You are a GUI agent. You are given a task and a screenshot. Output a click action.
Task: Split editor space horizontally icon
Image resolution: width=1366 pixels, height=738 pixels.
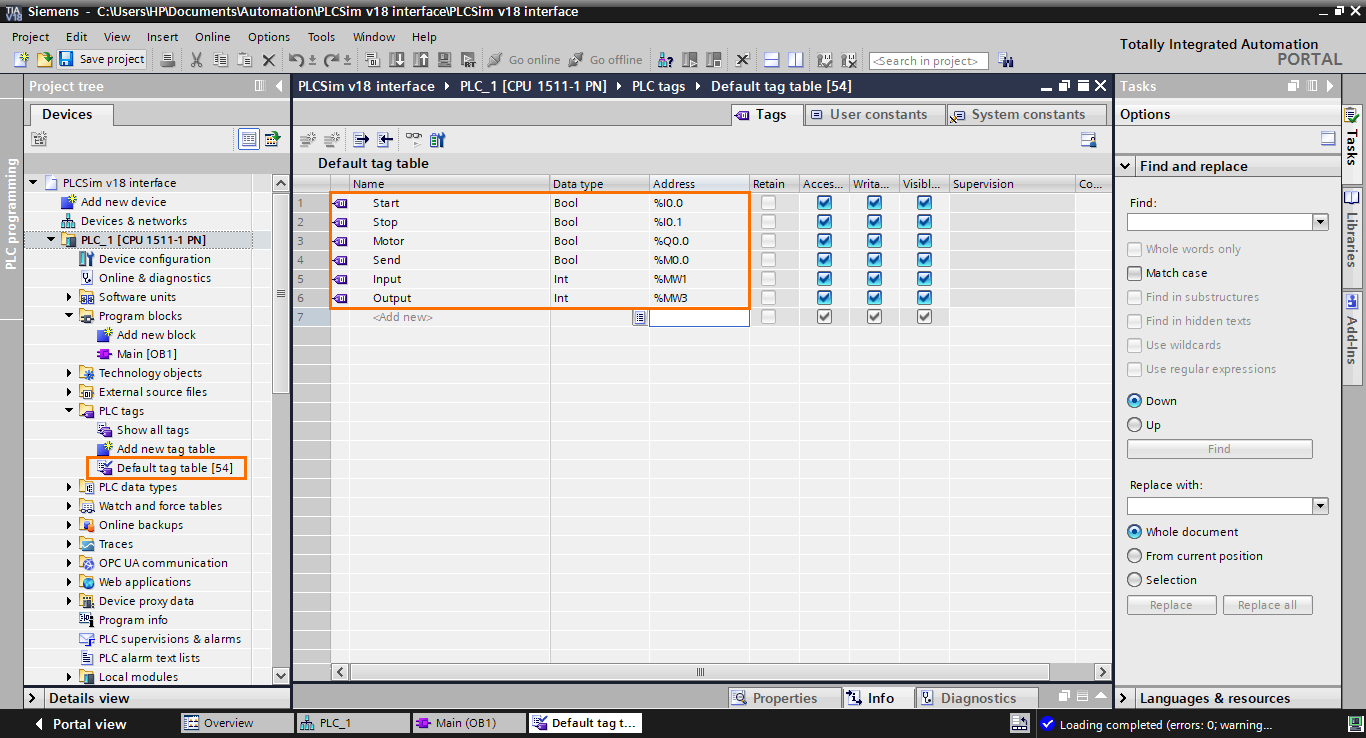coord(771,60)
